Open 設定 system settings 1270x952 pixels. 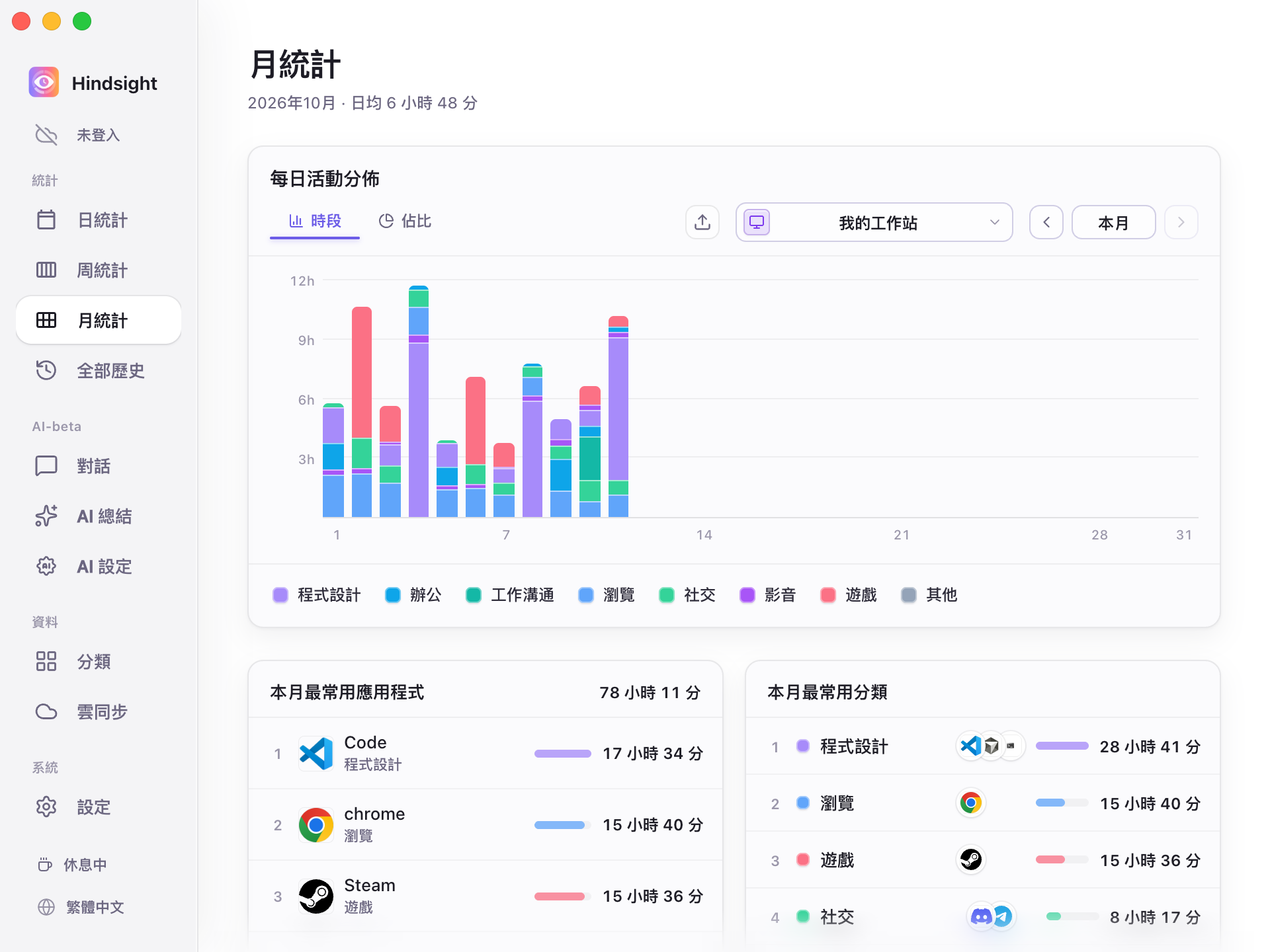(99, 807)
